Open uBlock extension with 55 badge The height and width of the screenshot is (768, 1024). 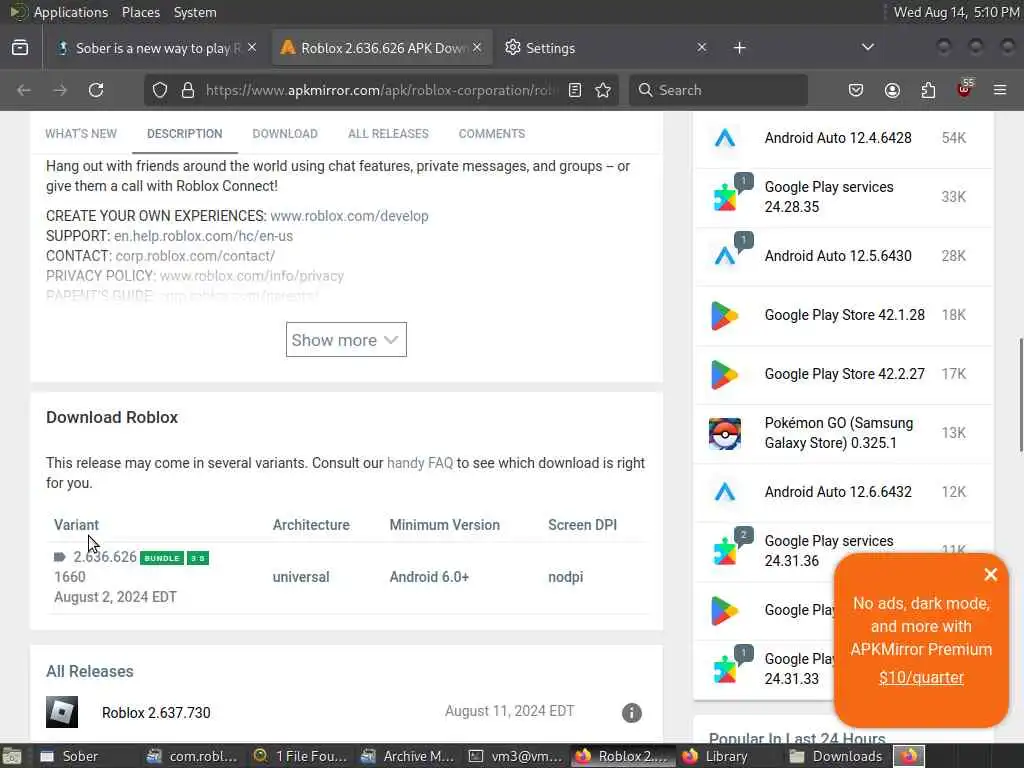coord(964,89)
